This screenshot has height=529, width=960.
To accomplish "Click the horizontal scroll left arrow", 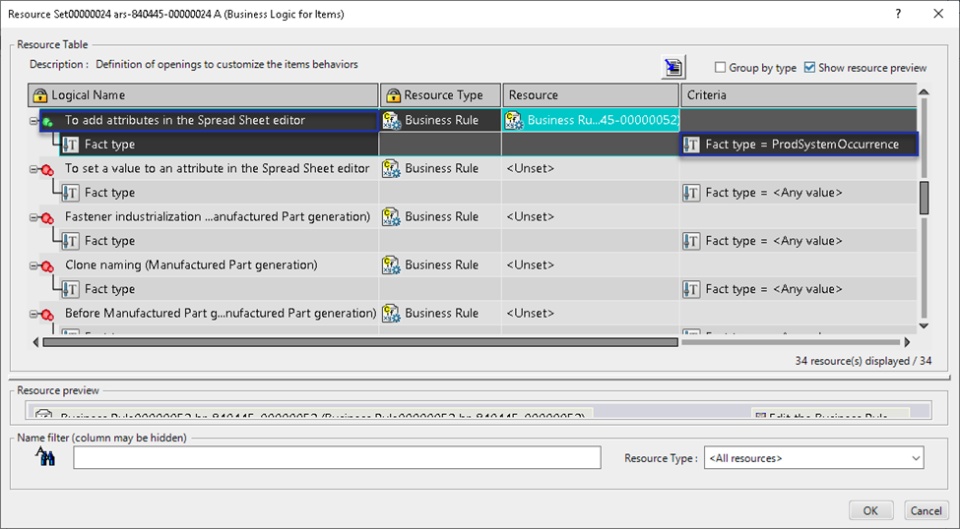I will [35, 342].
